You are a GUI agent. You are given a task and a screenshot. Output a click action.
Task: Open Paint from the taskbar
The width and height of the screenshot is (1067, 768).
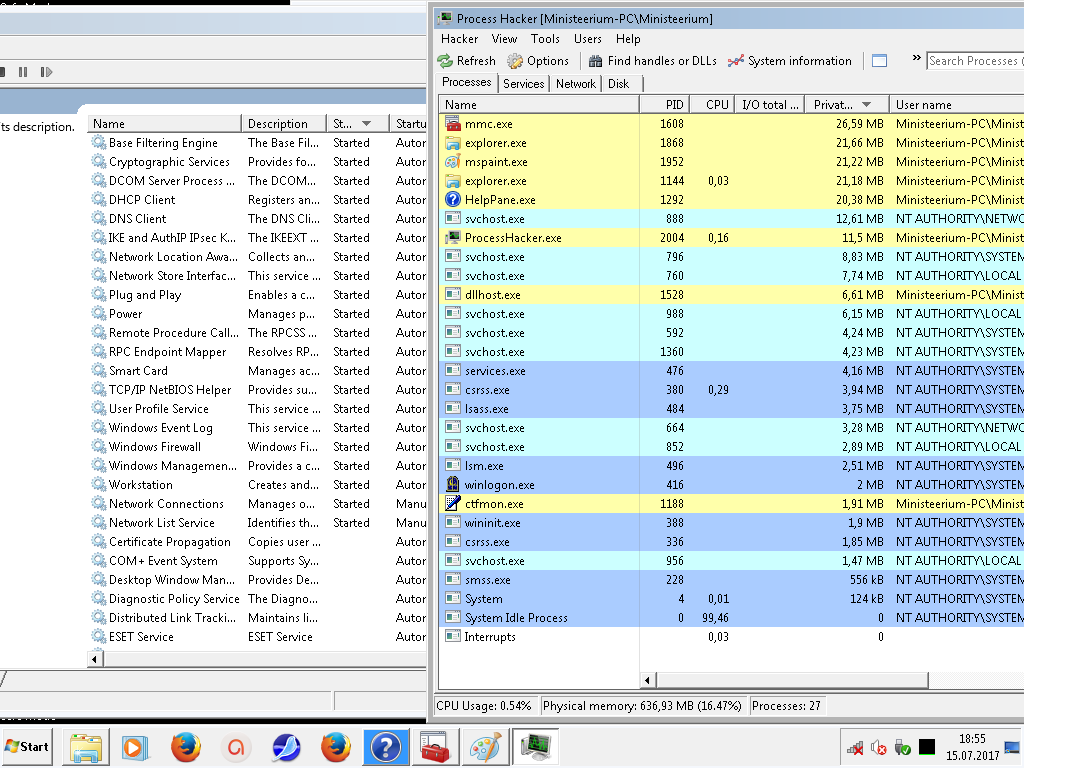coord(486,747)
